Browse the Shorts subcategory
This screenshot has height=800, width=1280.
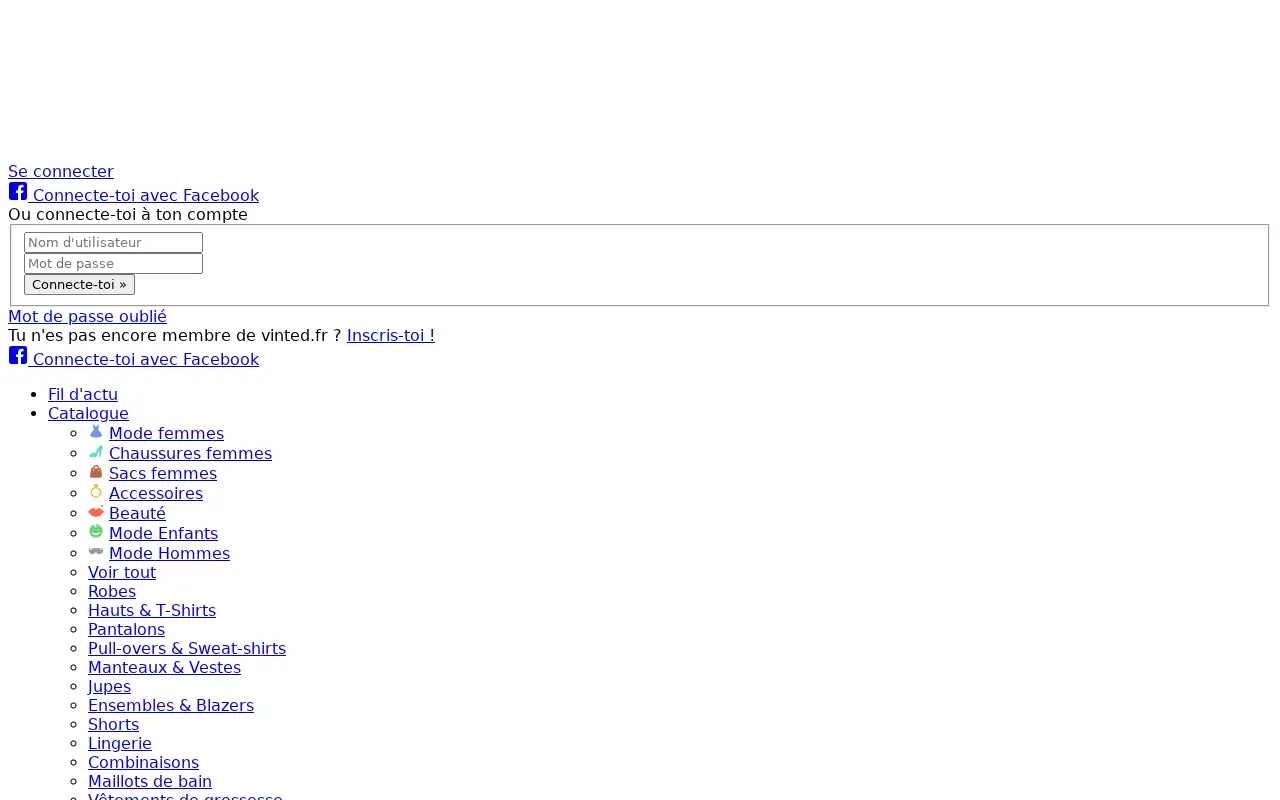[x=113, y=725]
